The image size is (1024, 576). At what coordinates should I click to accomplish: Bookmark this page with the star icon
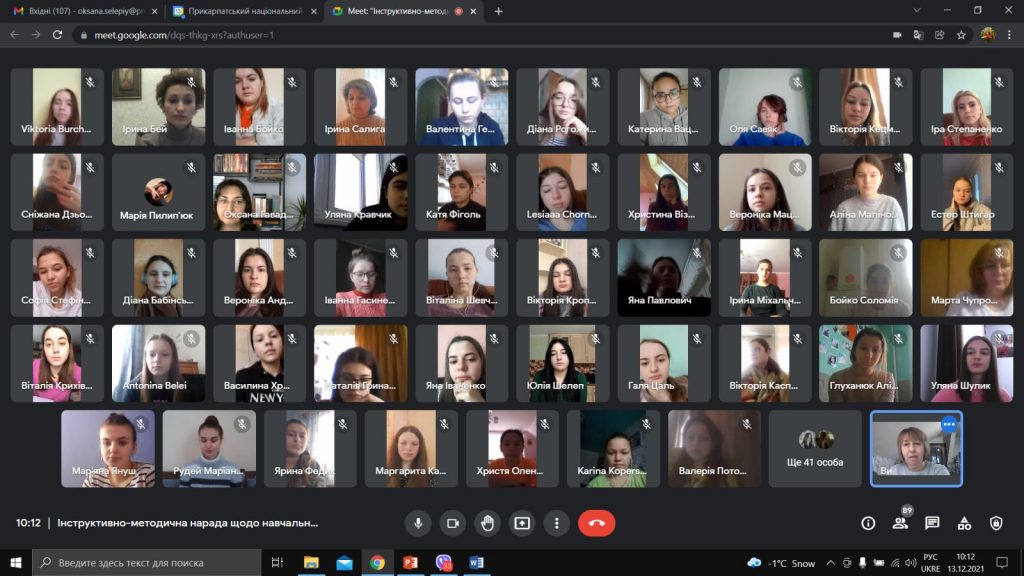tap(961, 34)
